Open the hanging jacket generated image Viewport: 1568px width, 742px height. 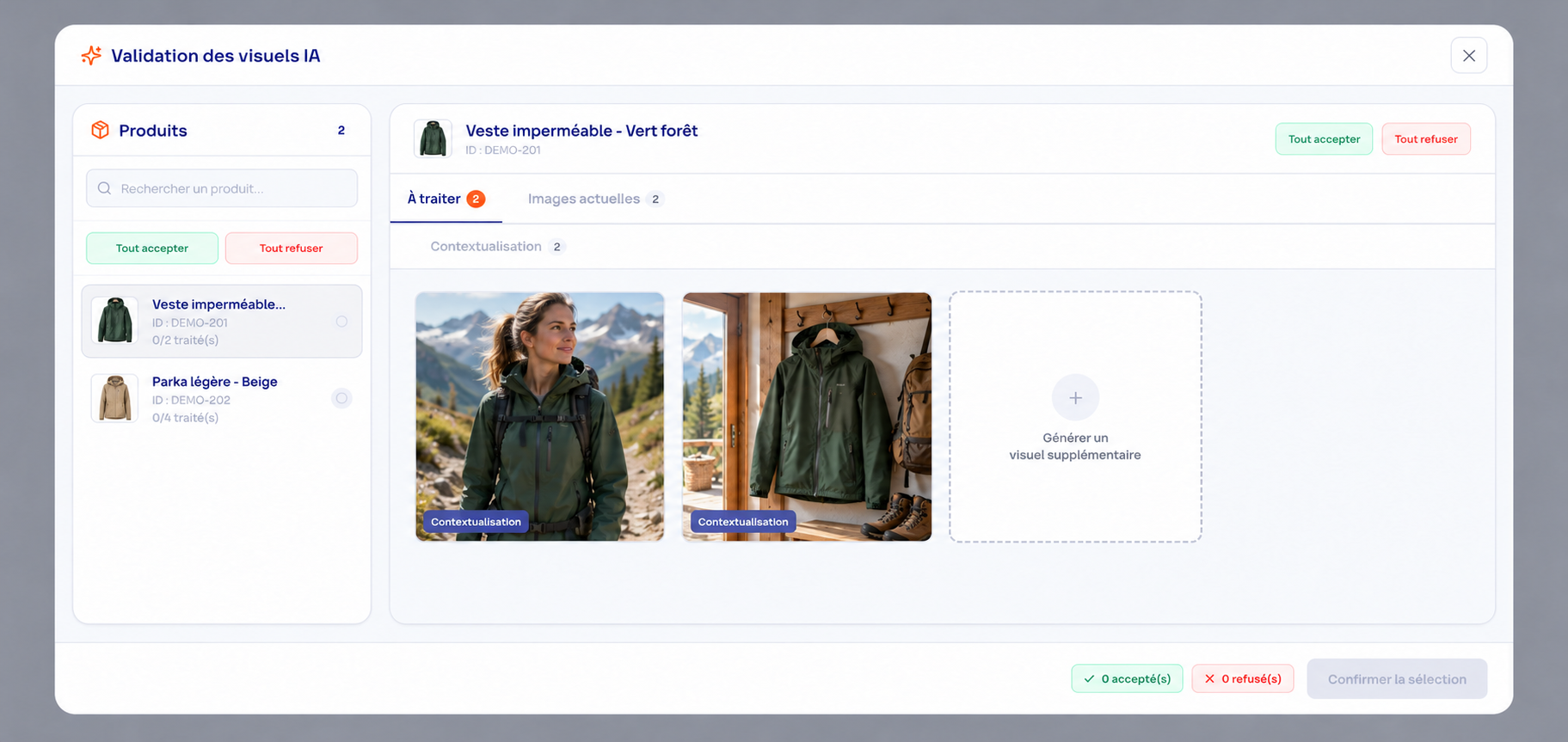[807, 416]
